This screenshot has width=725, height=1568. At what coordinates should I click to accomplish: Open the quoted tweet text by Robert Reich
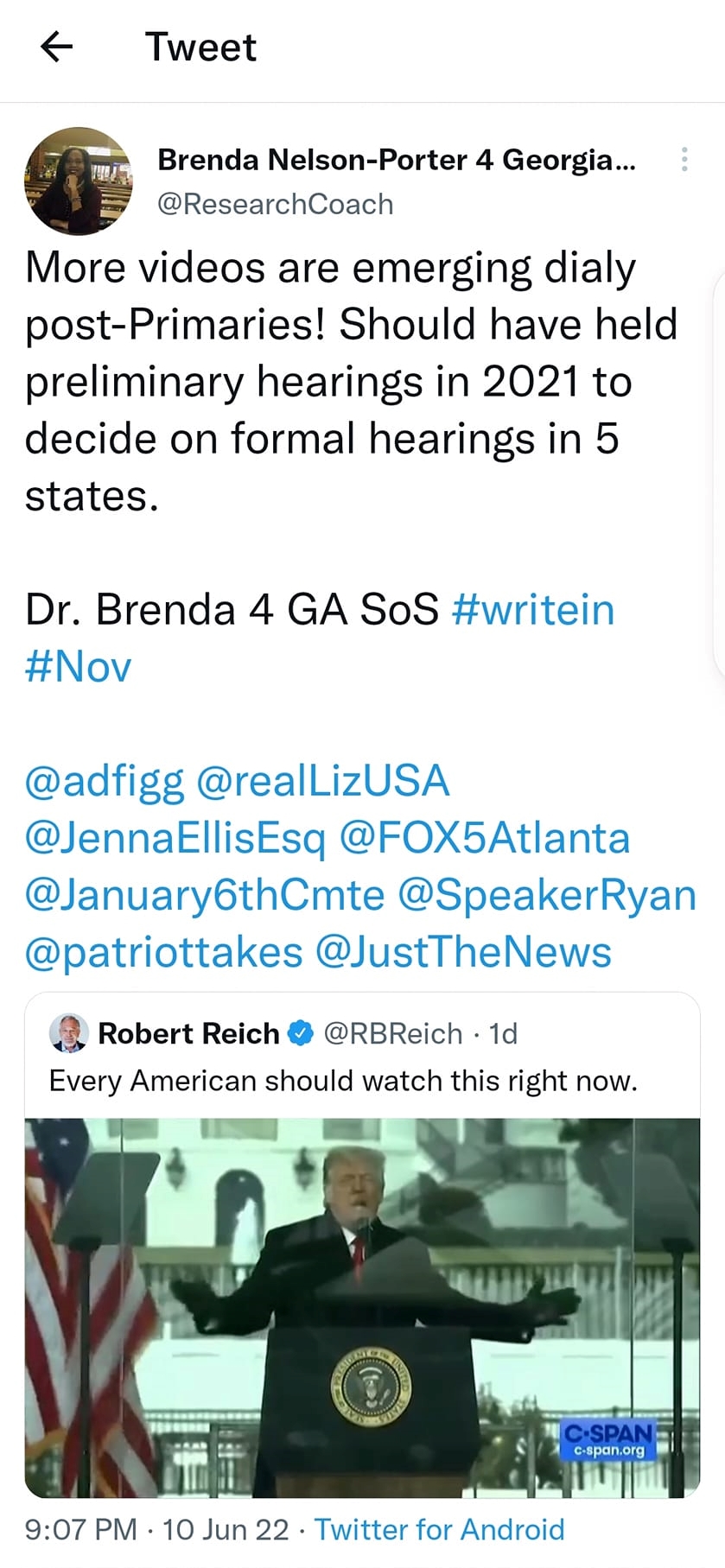tap(343, 1081)
